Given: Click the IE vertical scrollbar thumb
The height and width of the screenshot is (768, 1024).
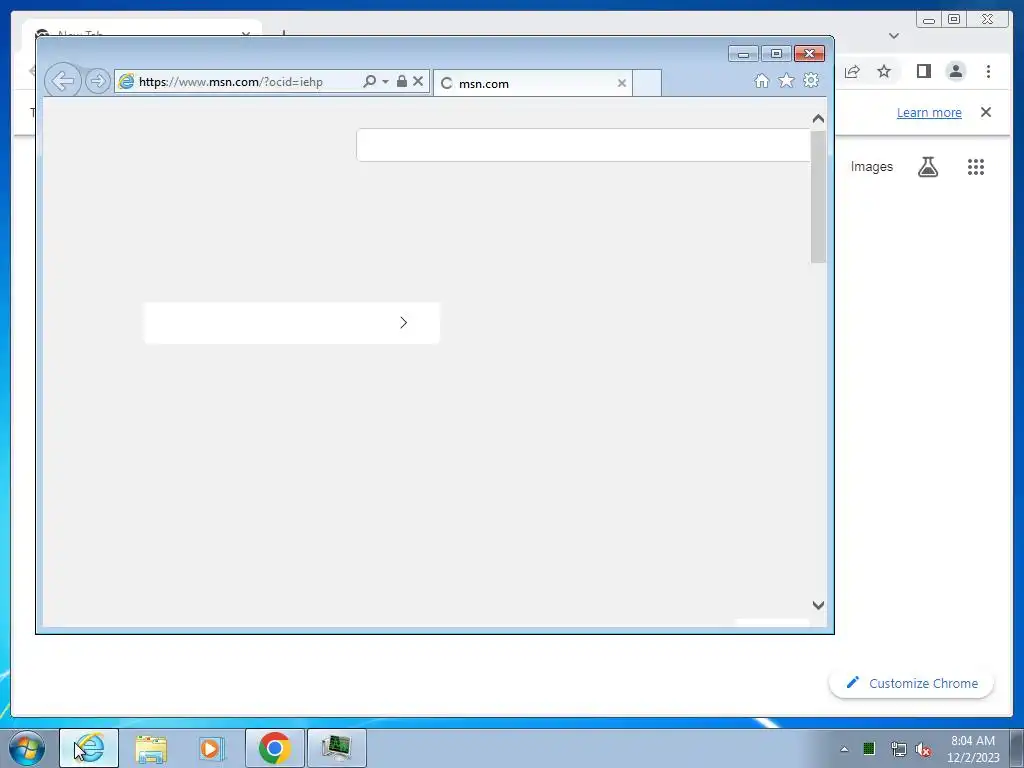Looking at the screenshot, I should [x=818, y=197].
